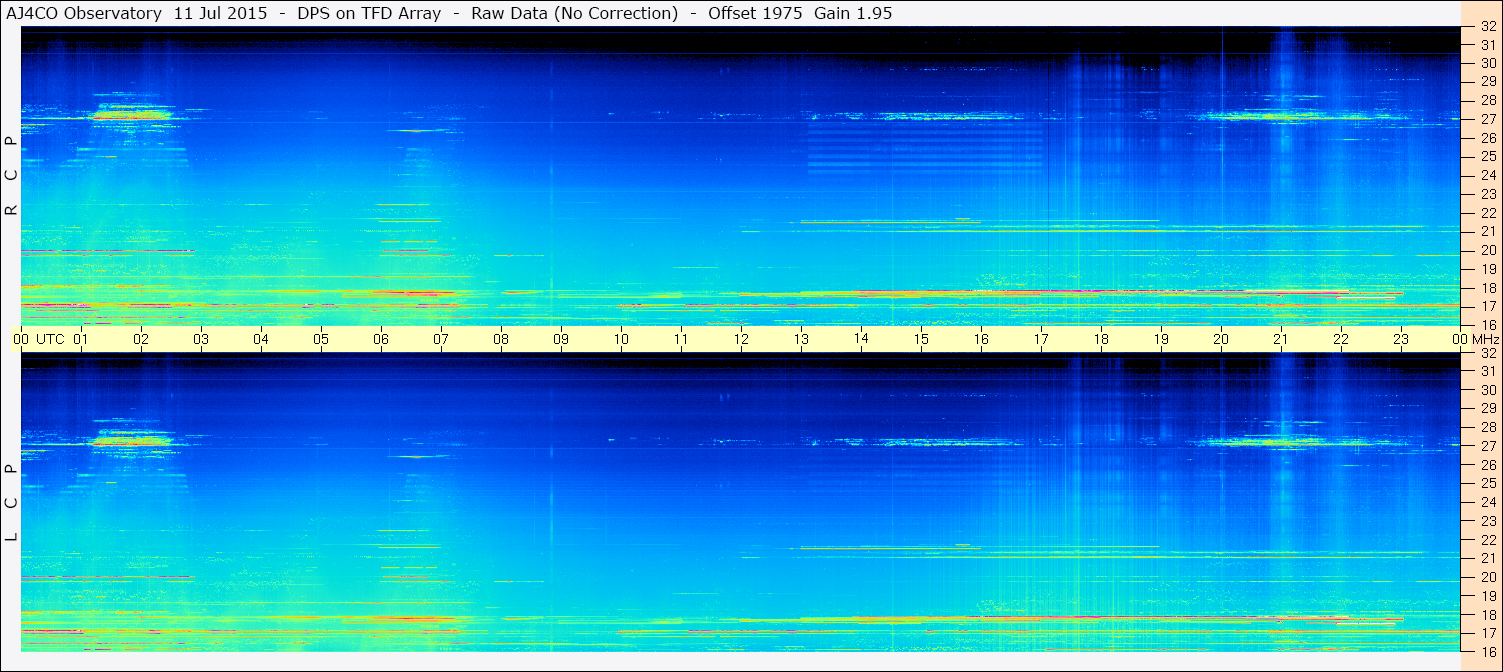Screen dimensions: 1503x672
Task: Click the 24 frequency label of LCP panel
Action: pyautogui.click(x=1487, y=502)
